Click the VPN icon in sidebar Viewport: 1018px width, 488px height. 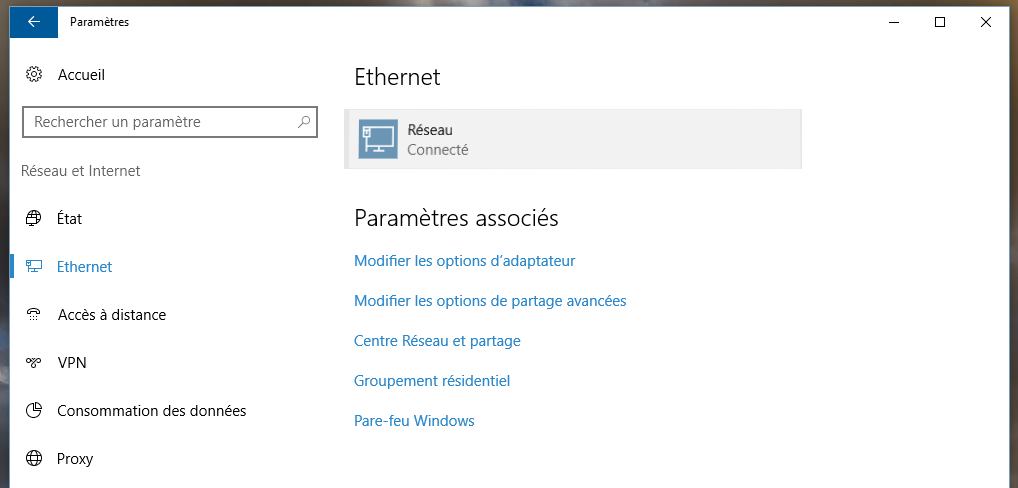34,363
